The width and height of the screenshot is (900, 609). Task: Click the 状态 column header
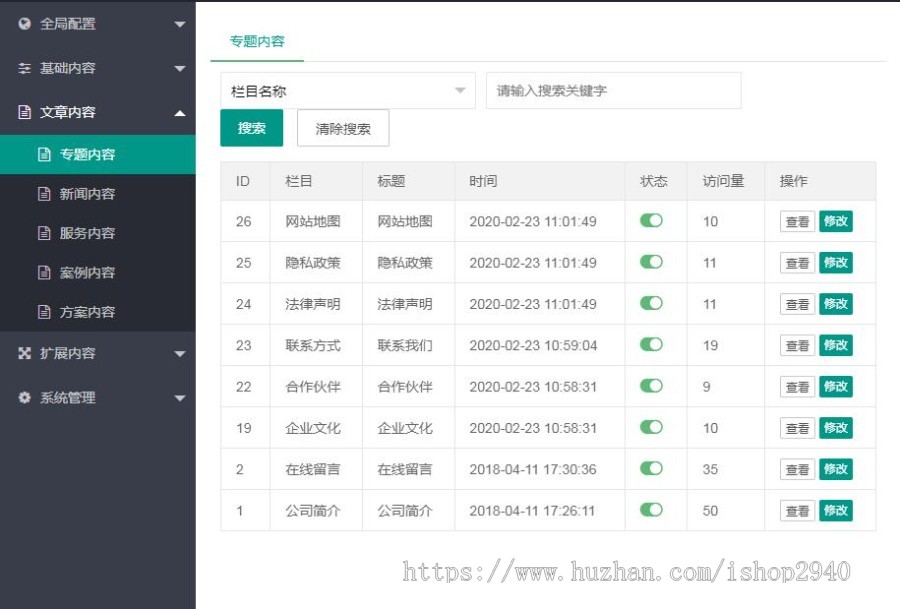[654, 181]
